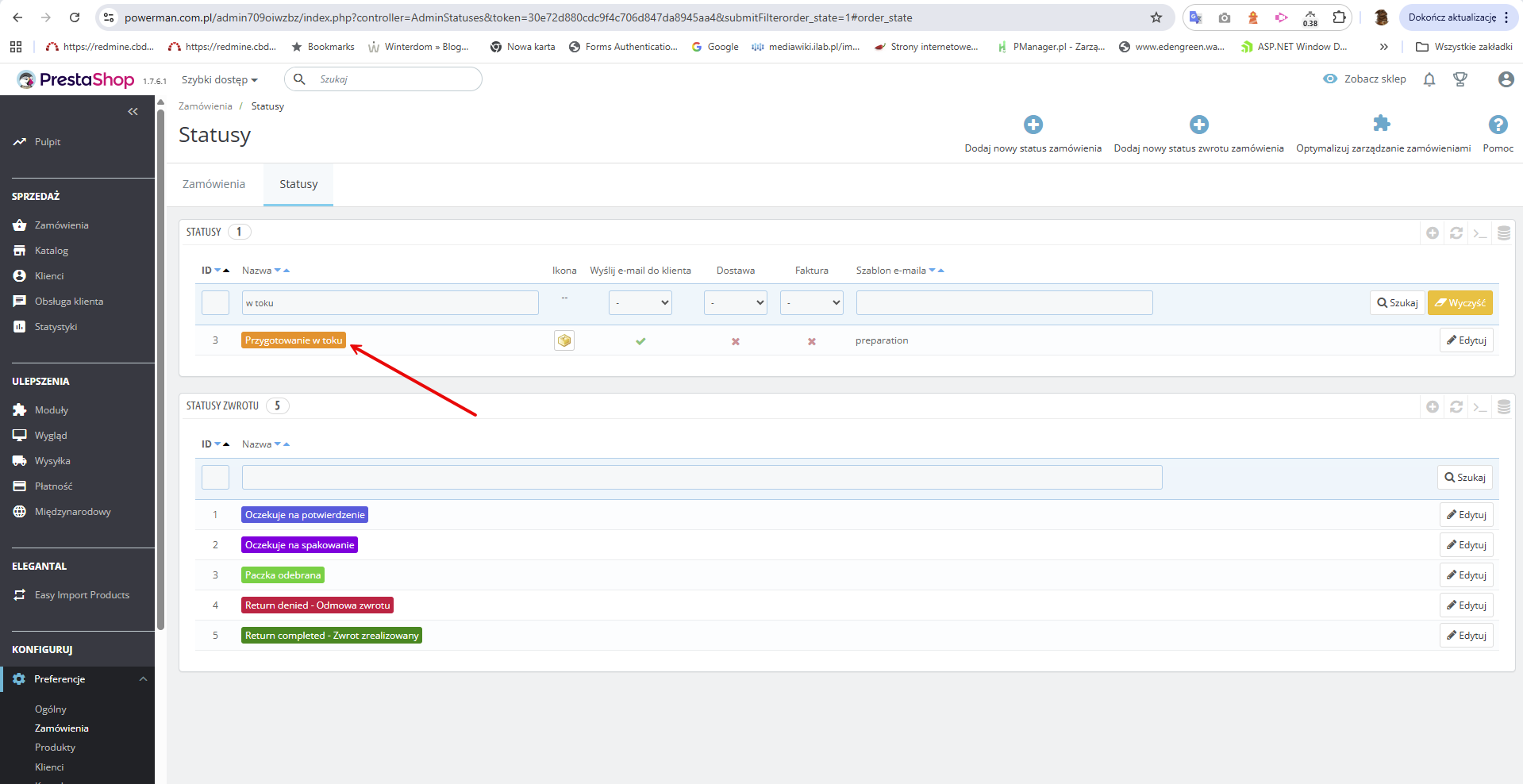Image resolution: width=1523 pixels, height=784 pixels.
Task: Click the puzzle piece Optymalizuj zarządzanie icon
Action: pyautogui.click(x=1382, y=124)
